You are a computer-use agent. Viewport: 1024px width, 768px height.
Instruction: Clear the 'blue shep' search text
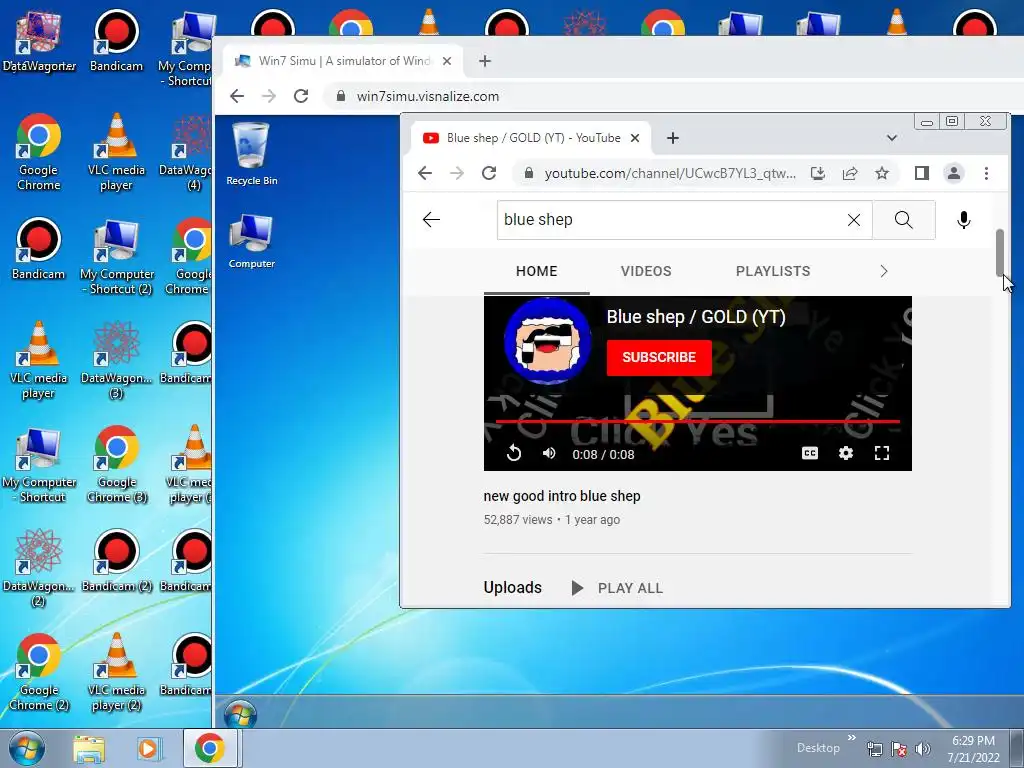[854, 220]
